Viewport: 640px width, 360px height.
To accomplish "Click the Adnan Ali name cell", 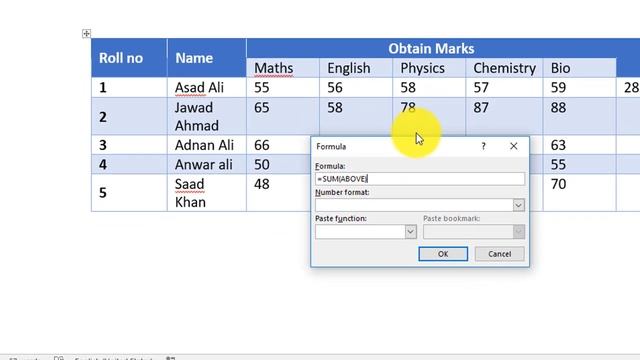I will [x=207, y=145].
